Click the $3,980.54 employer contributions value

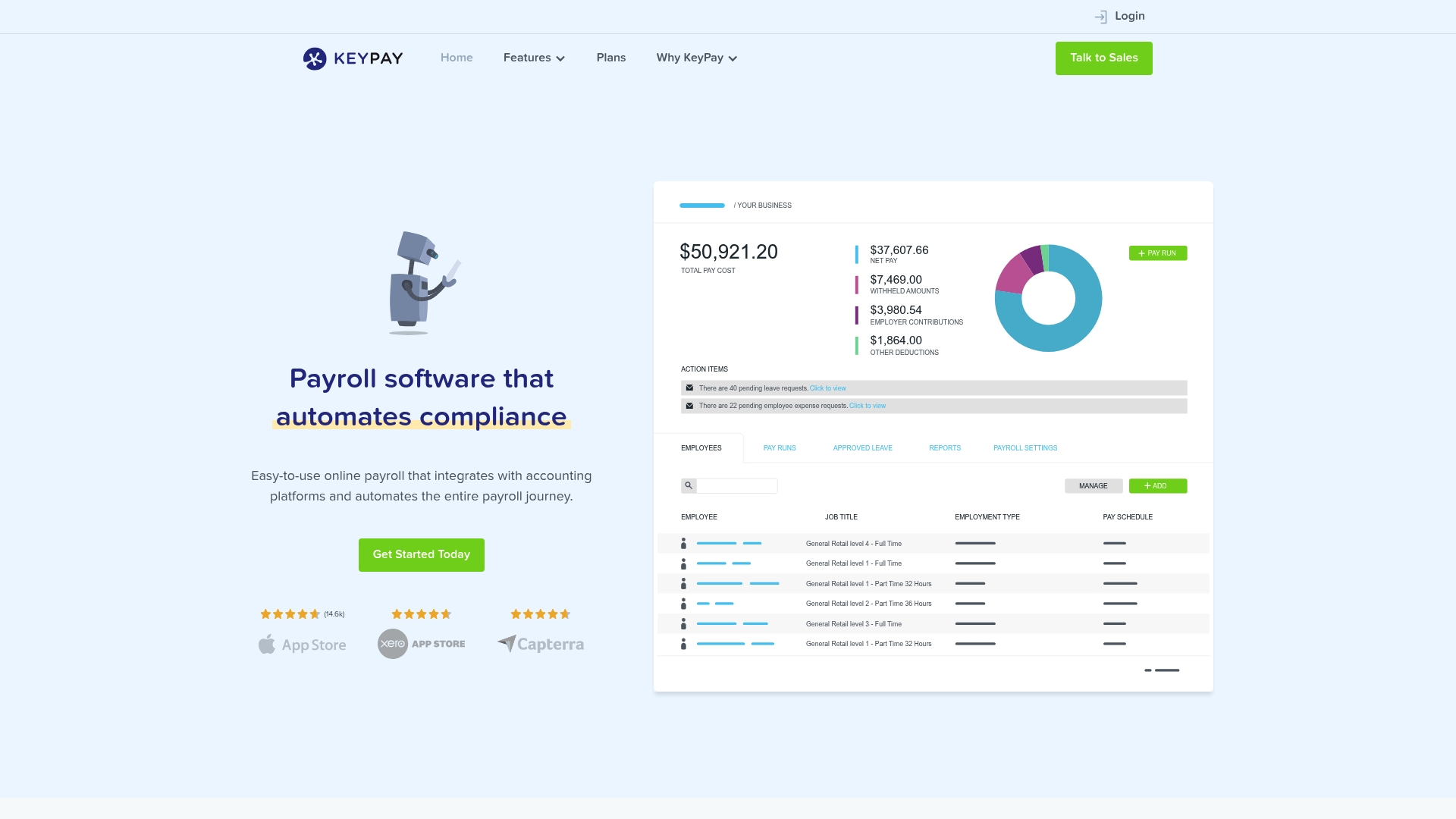[896, 310]
